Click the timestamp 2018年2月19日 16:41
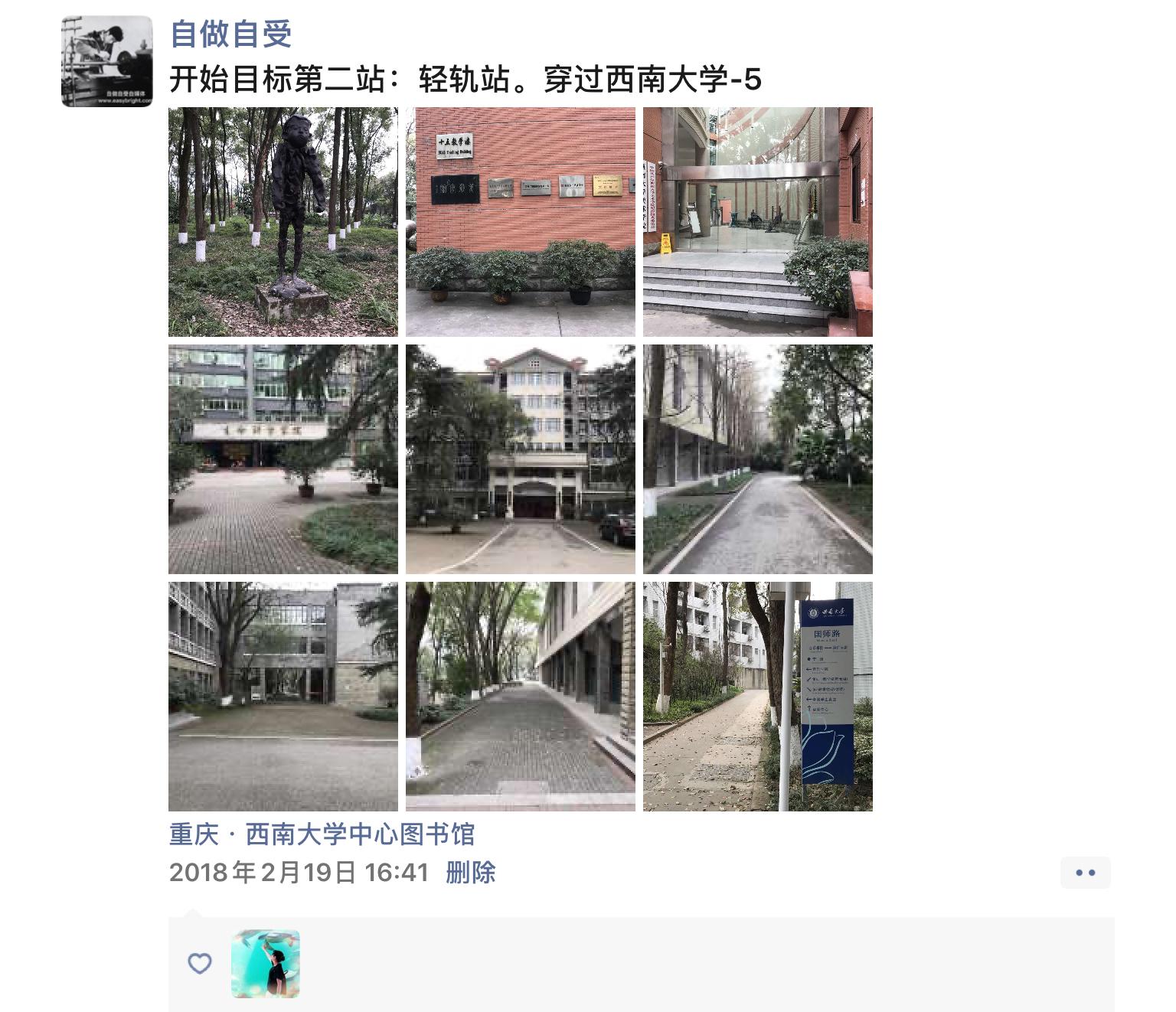 [299, 873]
